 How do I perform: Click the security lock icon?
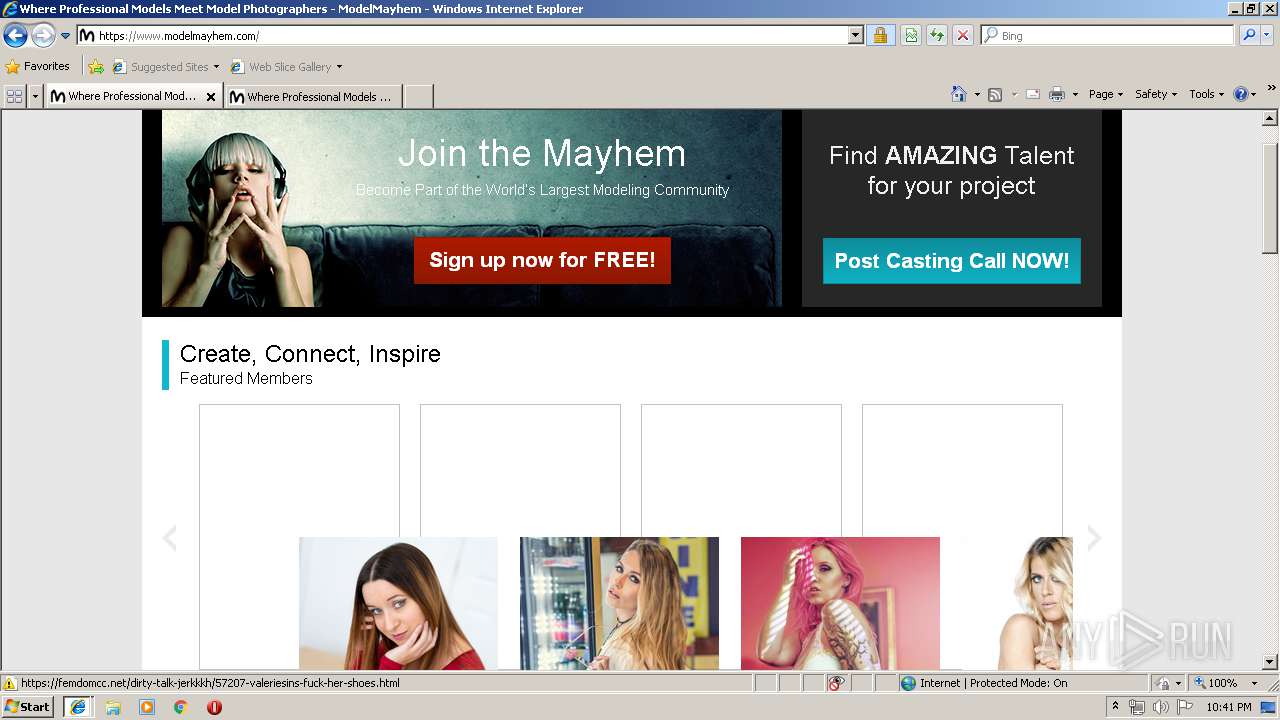pyautogui.click(x=880, y=35)
